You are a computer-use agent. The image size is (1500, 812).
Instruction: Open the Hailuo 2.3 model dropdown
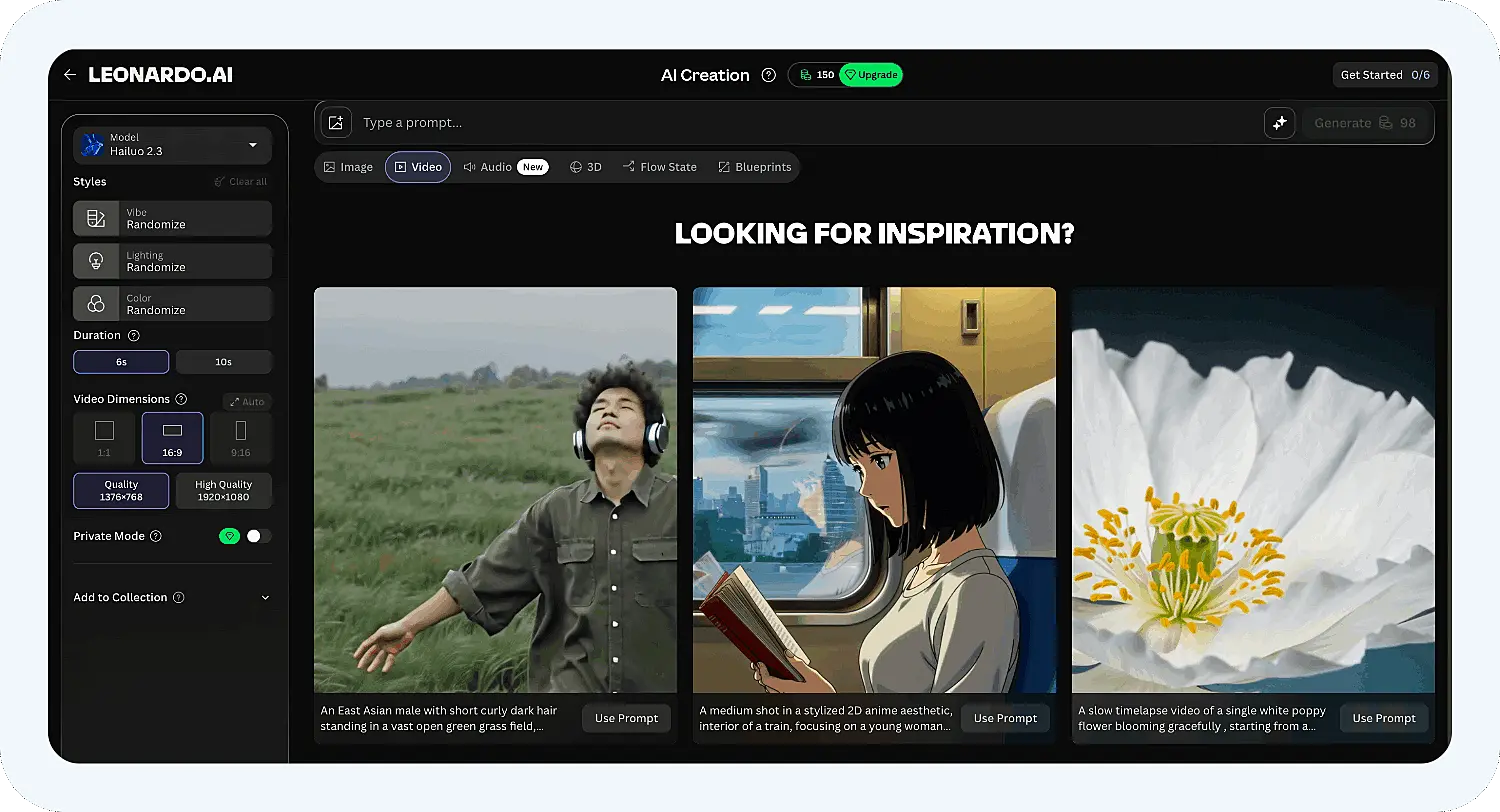(x=172, y=145)
